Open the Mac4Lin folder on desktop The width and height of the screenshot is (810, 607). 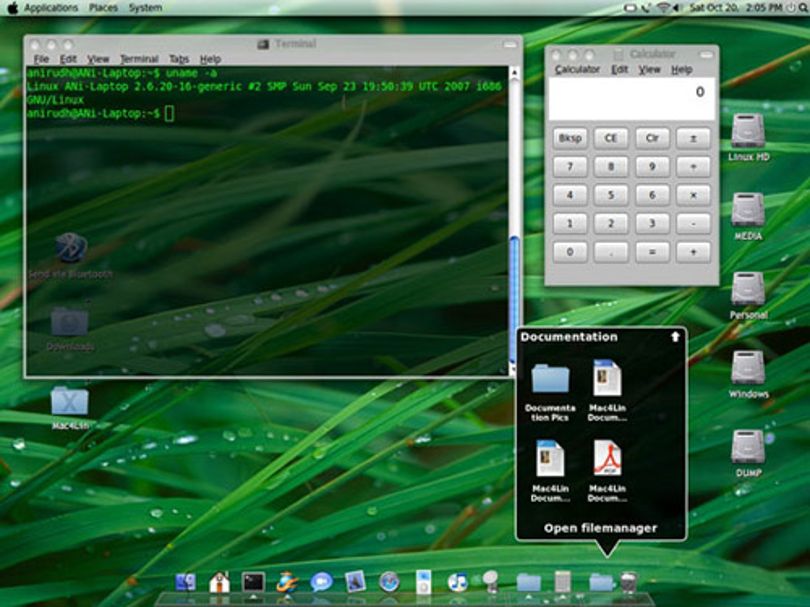(x=70, y=408)
